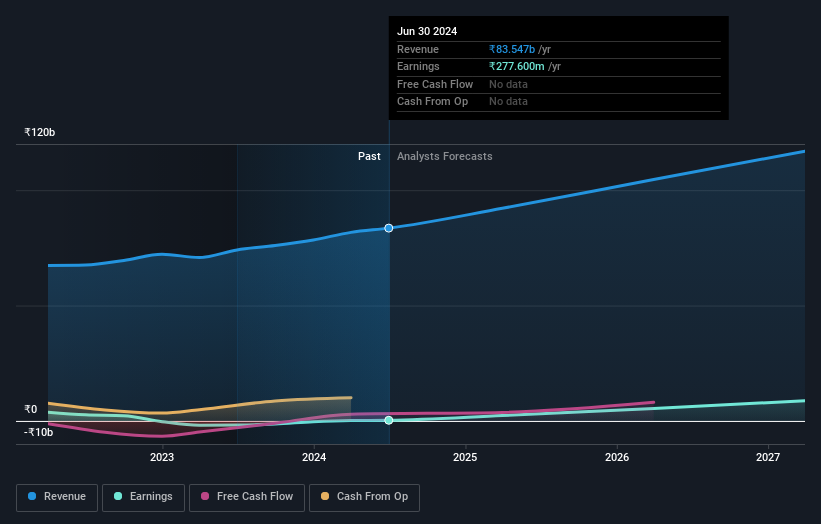Click the 'Analysts Forecasts' label
Image resolution: width=821 pixels, height=524 pixels.
point(445,157)
